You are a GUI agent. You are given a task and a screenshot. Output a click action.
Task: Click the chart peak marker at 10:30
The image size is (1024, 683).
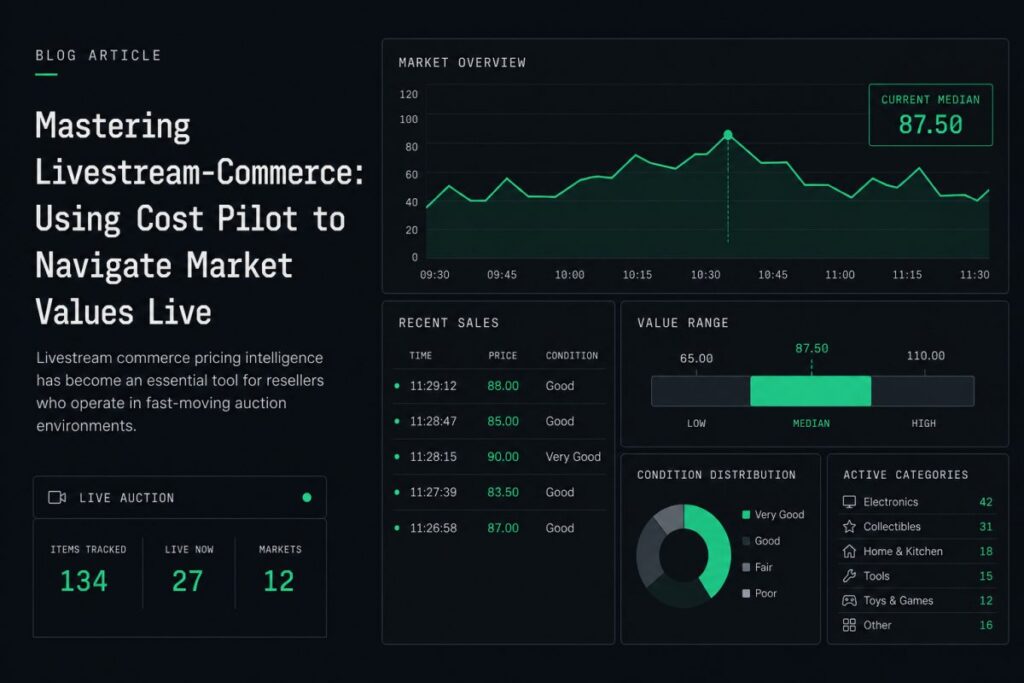tap(728, 135)
